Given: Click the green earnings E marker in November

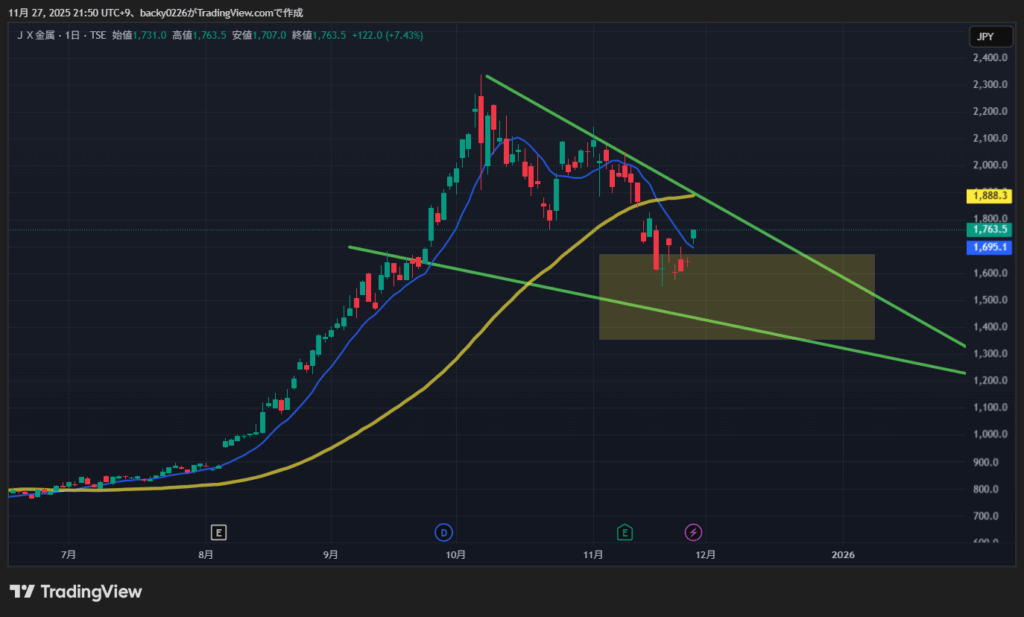Looking at the screenshot, I should click(625, 531).
